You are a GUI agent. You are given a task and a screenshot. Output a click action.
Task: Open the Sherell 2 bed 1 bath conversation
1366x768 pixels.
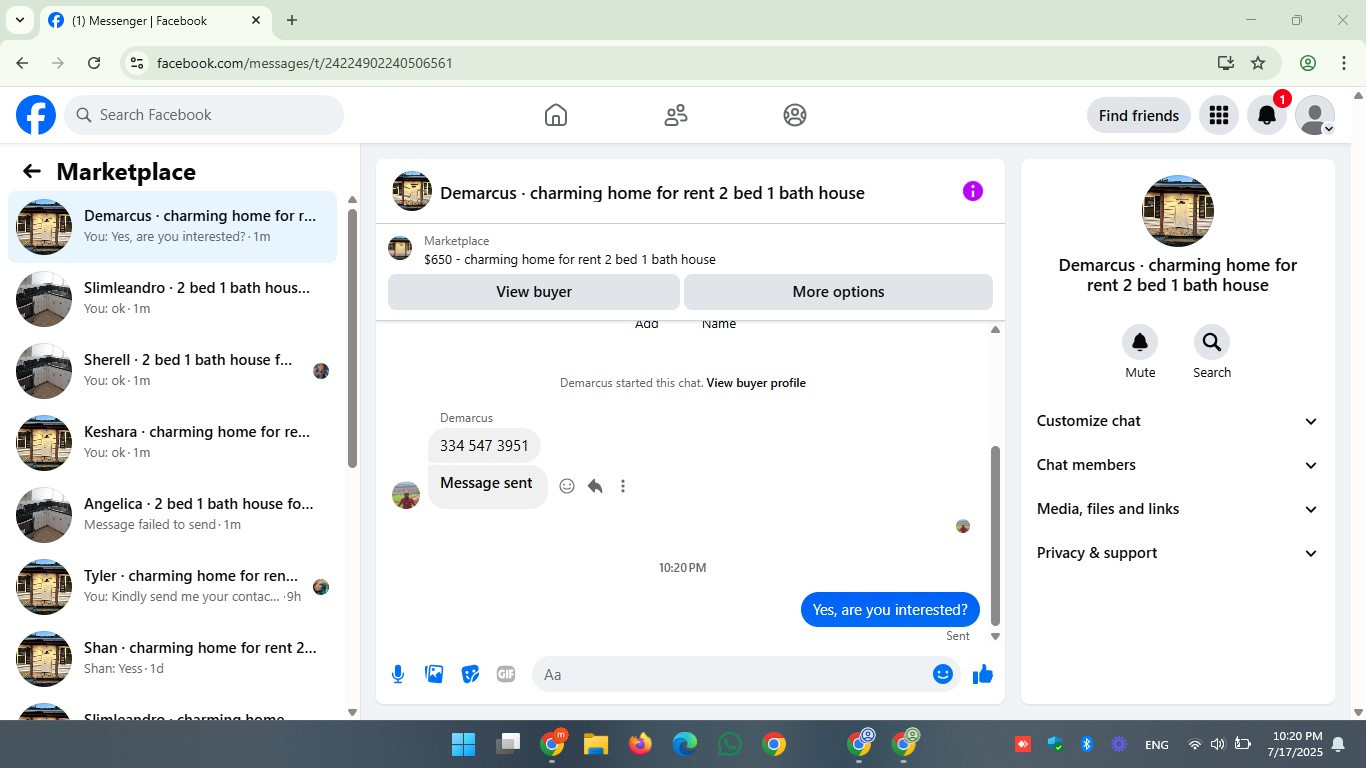tap(173, 371)
